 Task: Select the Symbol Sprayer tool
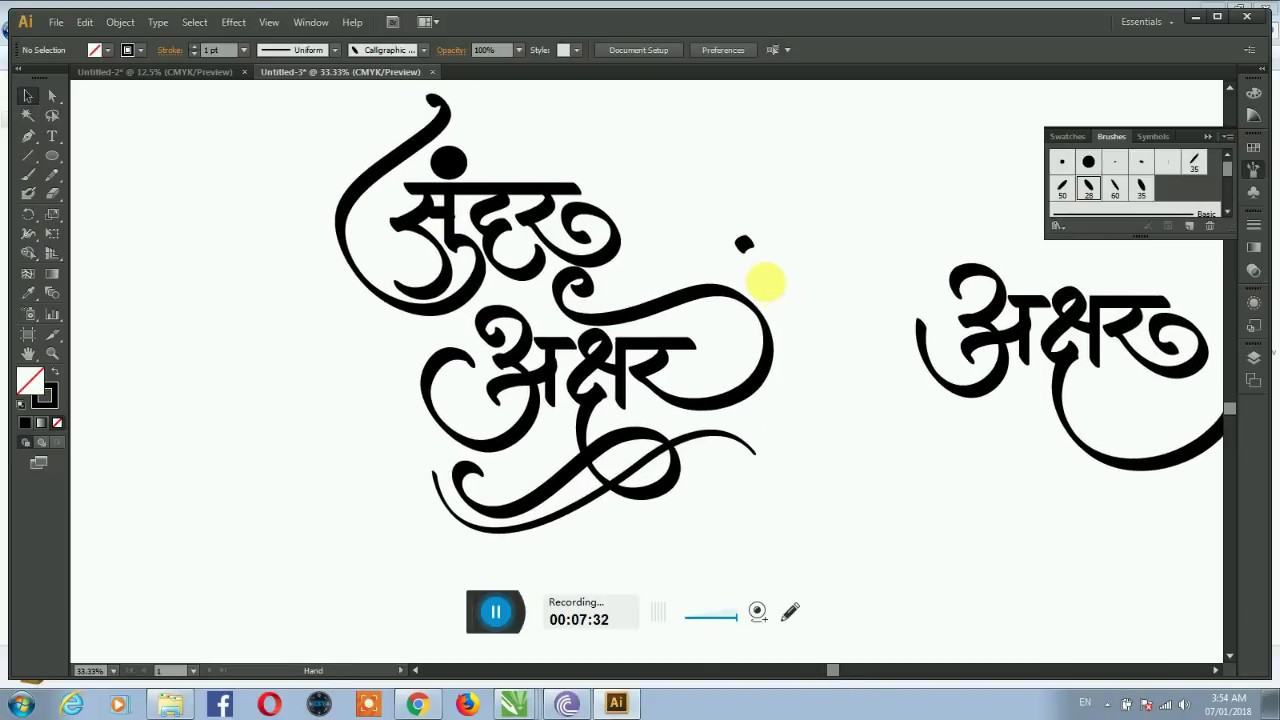tap(28, 314)
